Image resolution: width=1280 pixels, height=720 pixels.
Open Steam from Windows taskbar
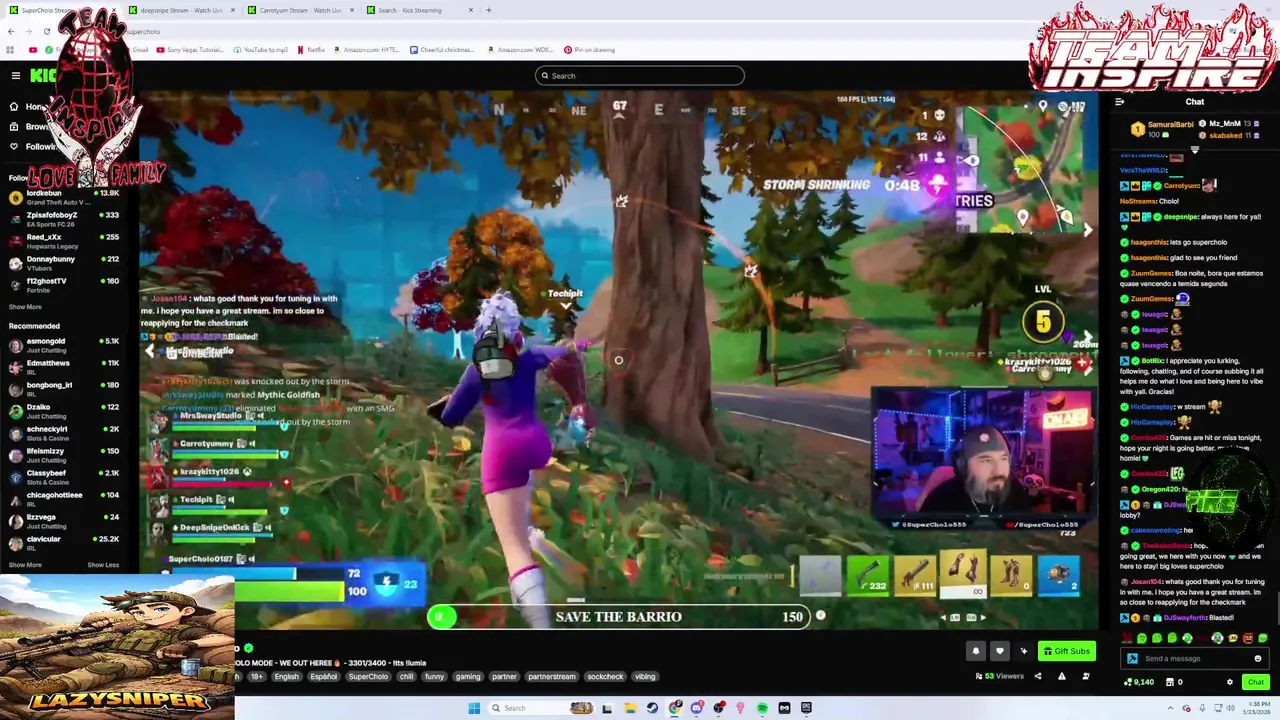coord(652,708)
